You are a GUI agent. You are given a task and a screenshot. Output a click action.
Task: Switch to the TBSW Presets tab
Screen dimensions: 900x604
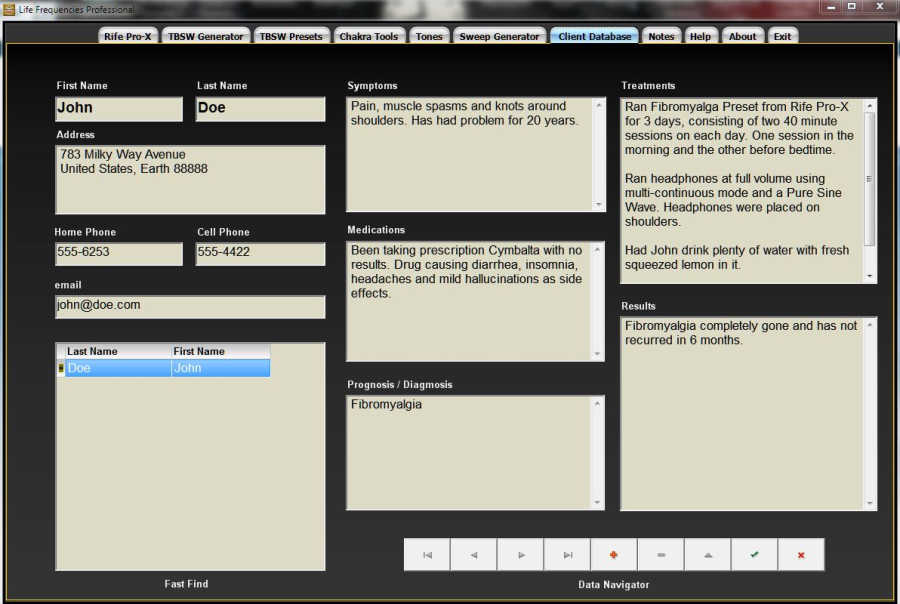(291, 36)
